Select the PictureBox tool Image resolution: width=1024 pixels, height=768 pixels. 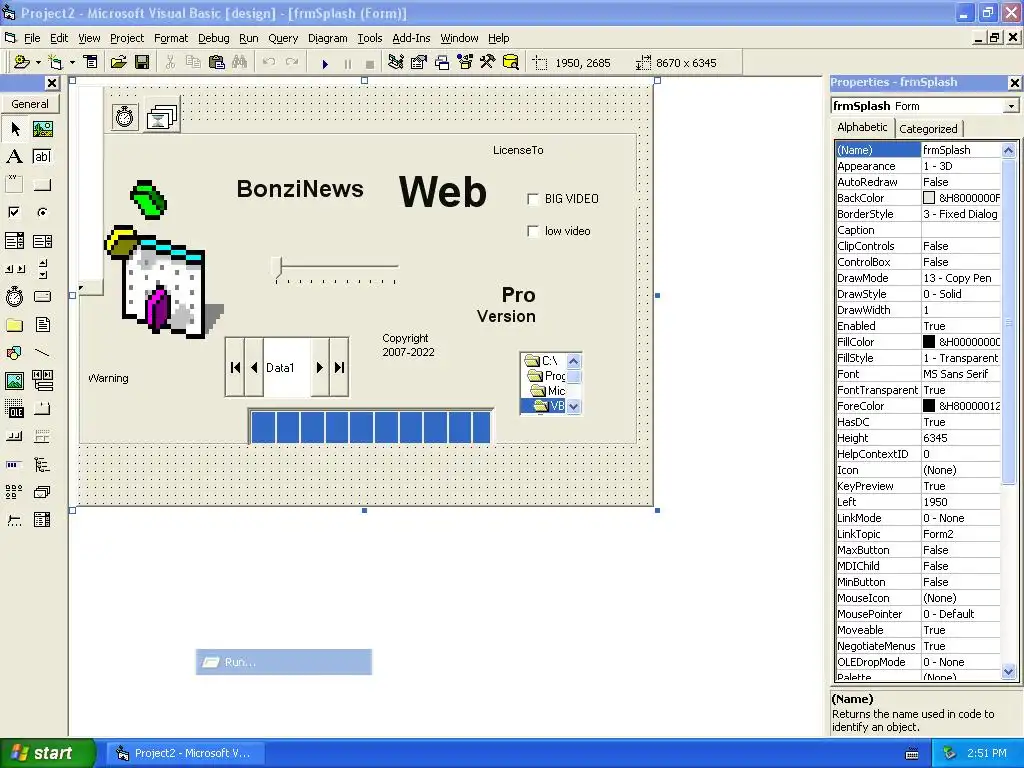42,129
